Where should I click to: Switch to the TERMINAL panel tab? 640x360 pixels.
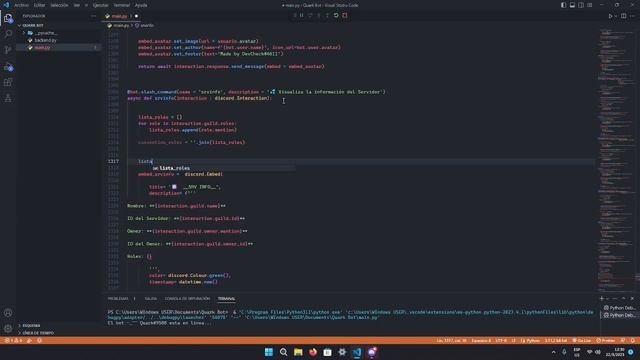click(x=226, y=299)
